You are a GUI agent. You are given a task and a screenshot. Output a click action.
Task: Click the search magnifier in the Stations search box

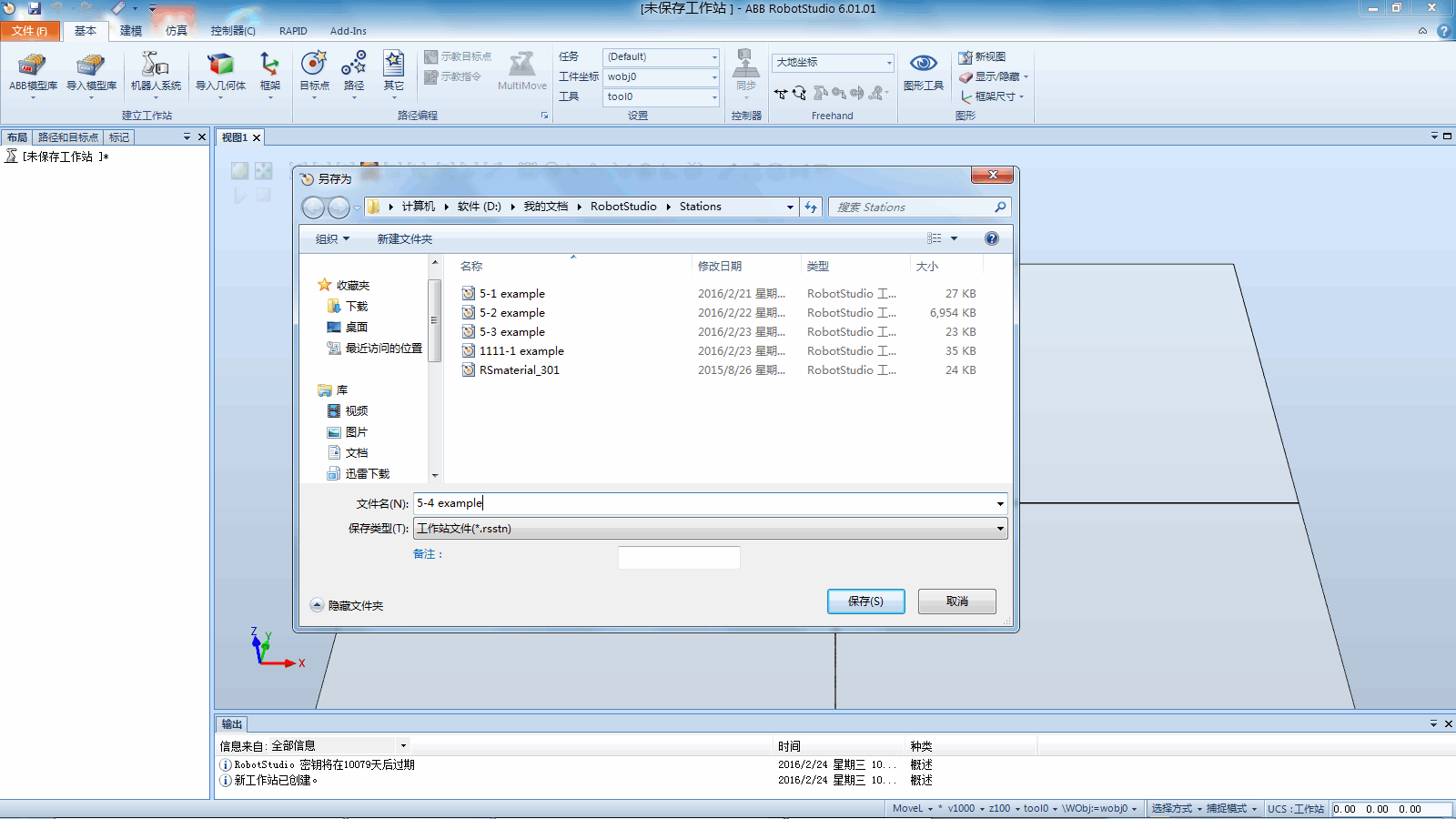[1000, 207]
